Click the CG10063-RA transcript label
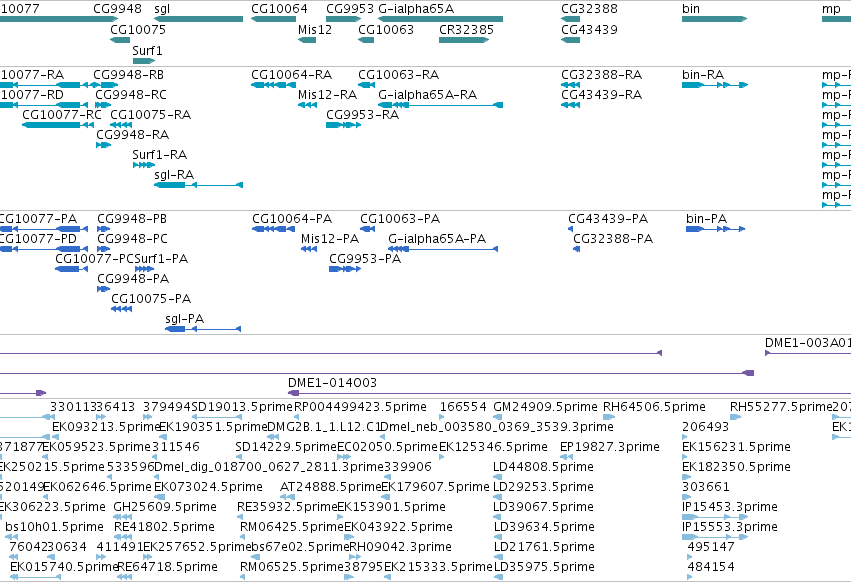Viewport: 851px width, 582px height. click(x=398, y=74)
